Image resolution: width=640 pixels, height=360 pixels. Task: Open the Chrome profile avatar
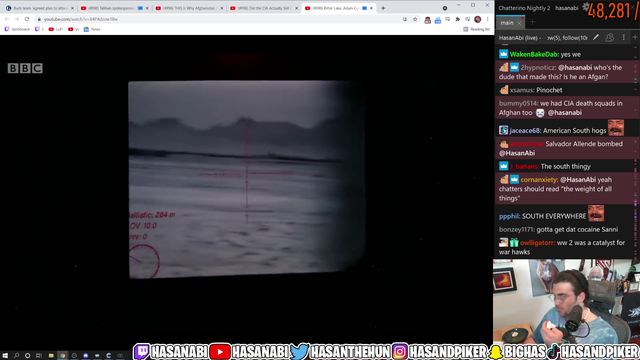pyautogui.click(x=478, y=19)
